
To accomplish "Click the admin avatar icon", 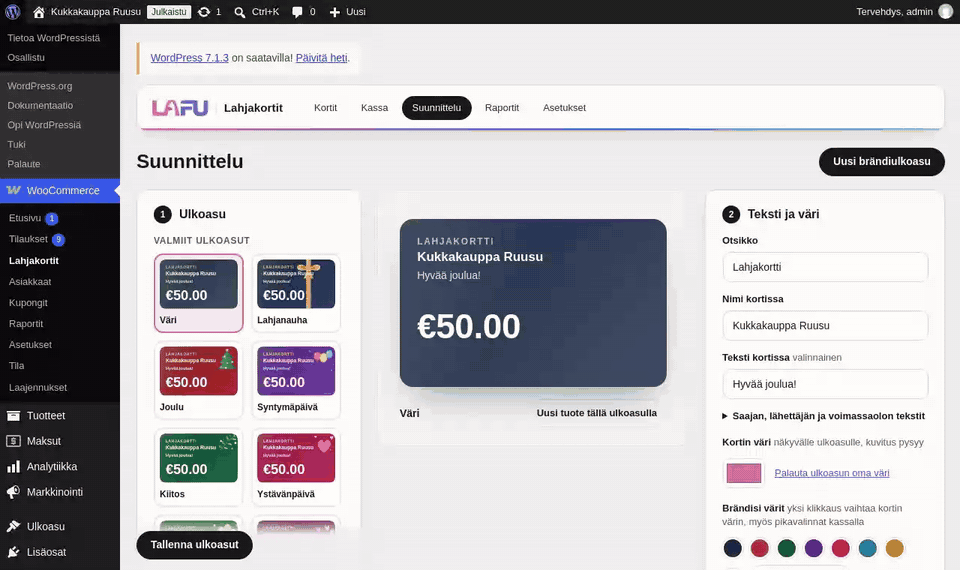I will (x=945, y=12).
